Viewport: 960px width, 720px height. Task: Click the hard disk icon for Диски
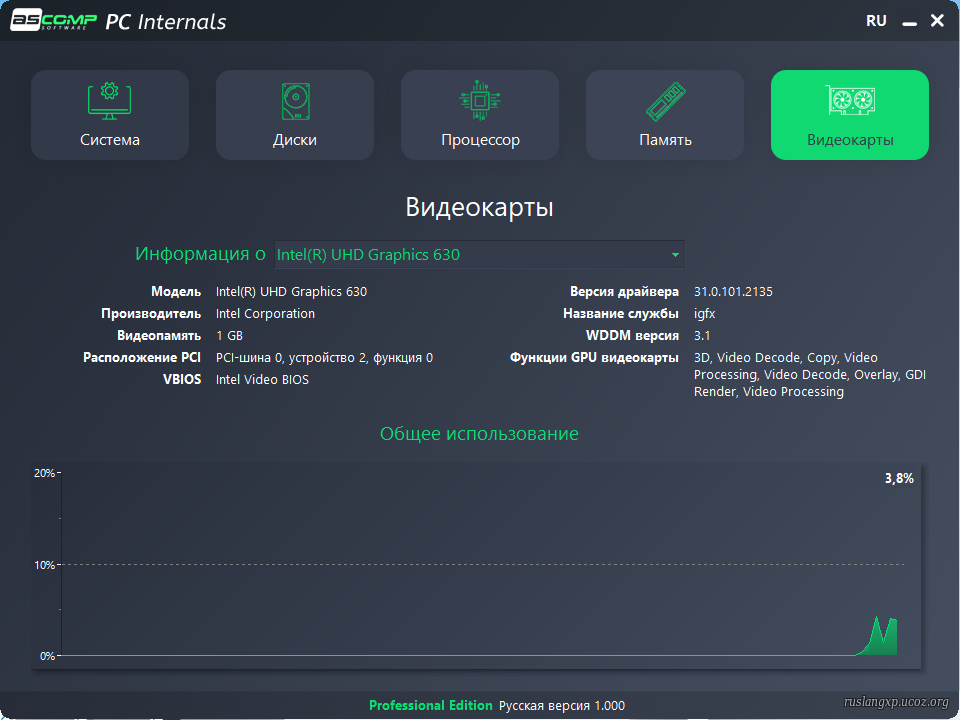(295, 101)
